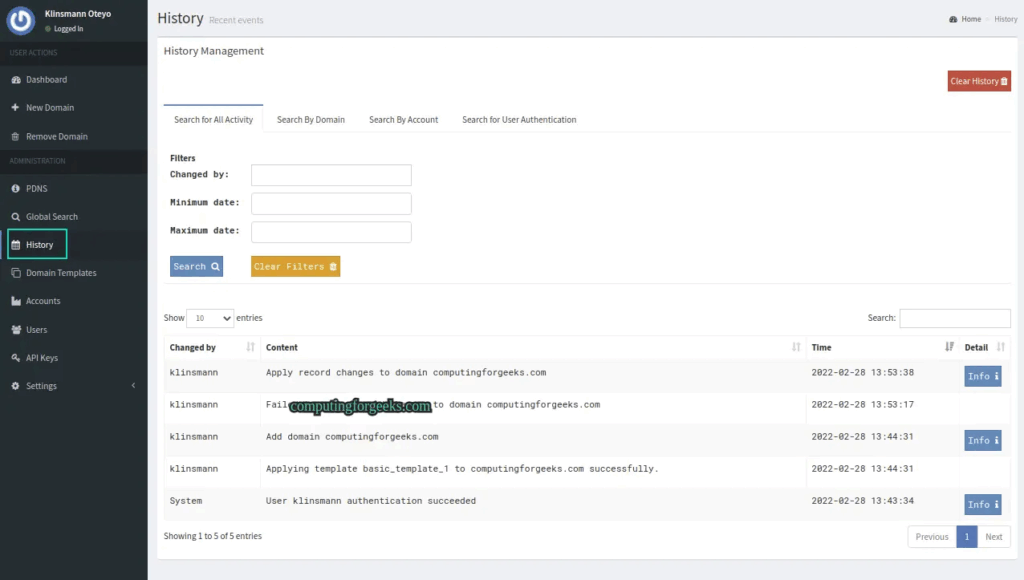
Task: Focus the table Search box
Action: 955,318
